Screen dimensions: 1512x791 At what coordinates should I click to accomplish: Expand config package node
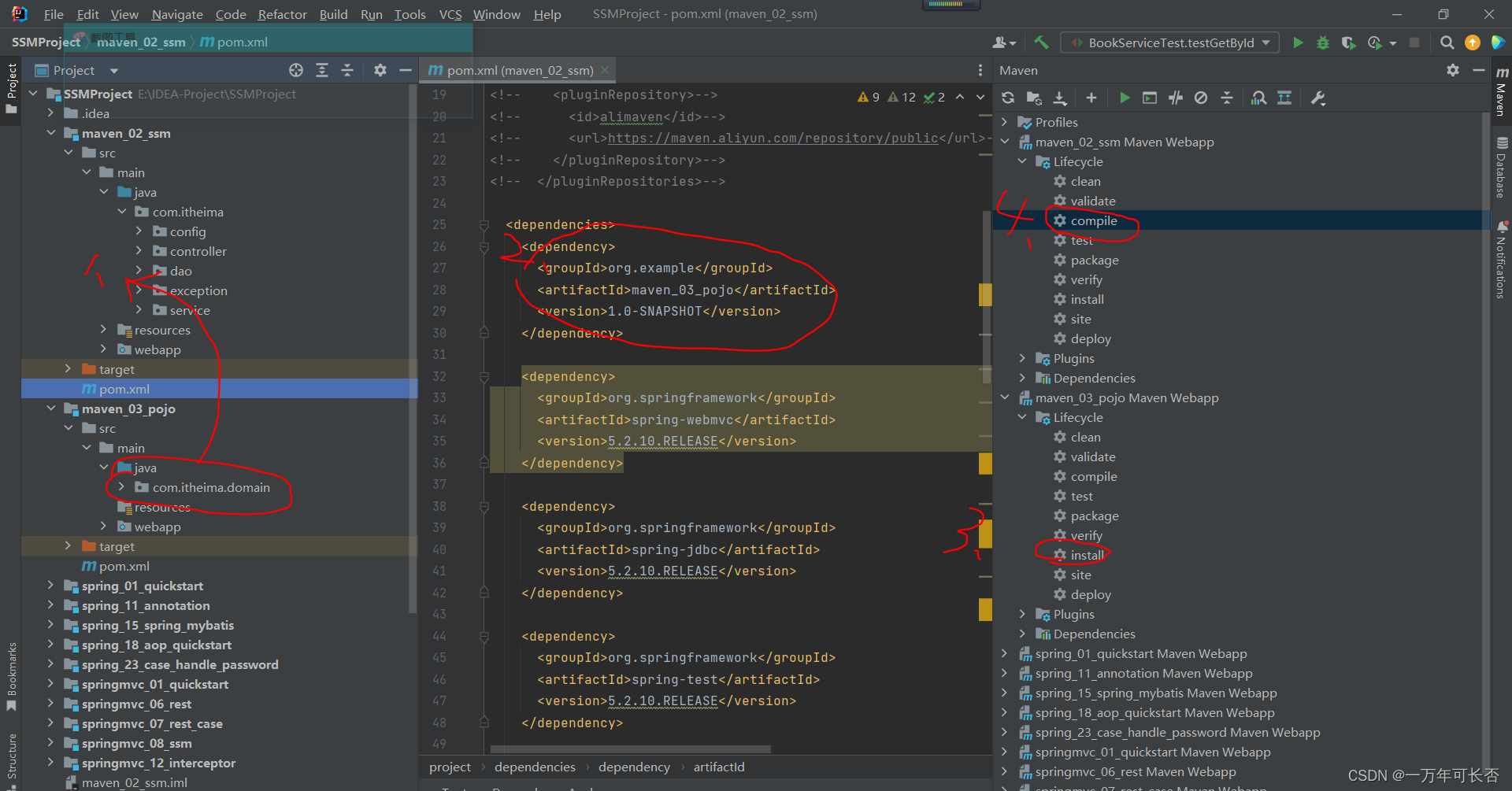tap(139, 231)
